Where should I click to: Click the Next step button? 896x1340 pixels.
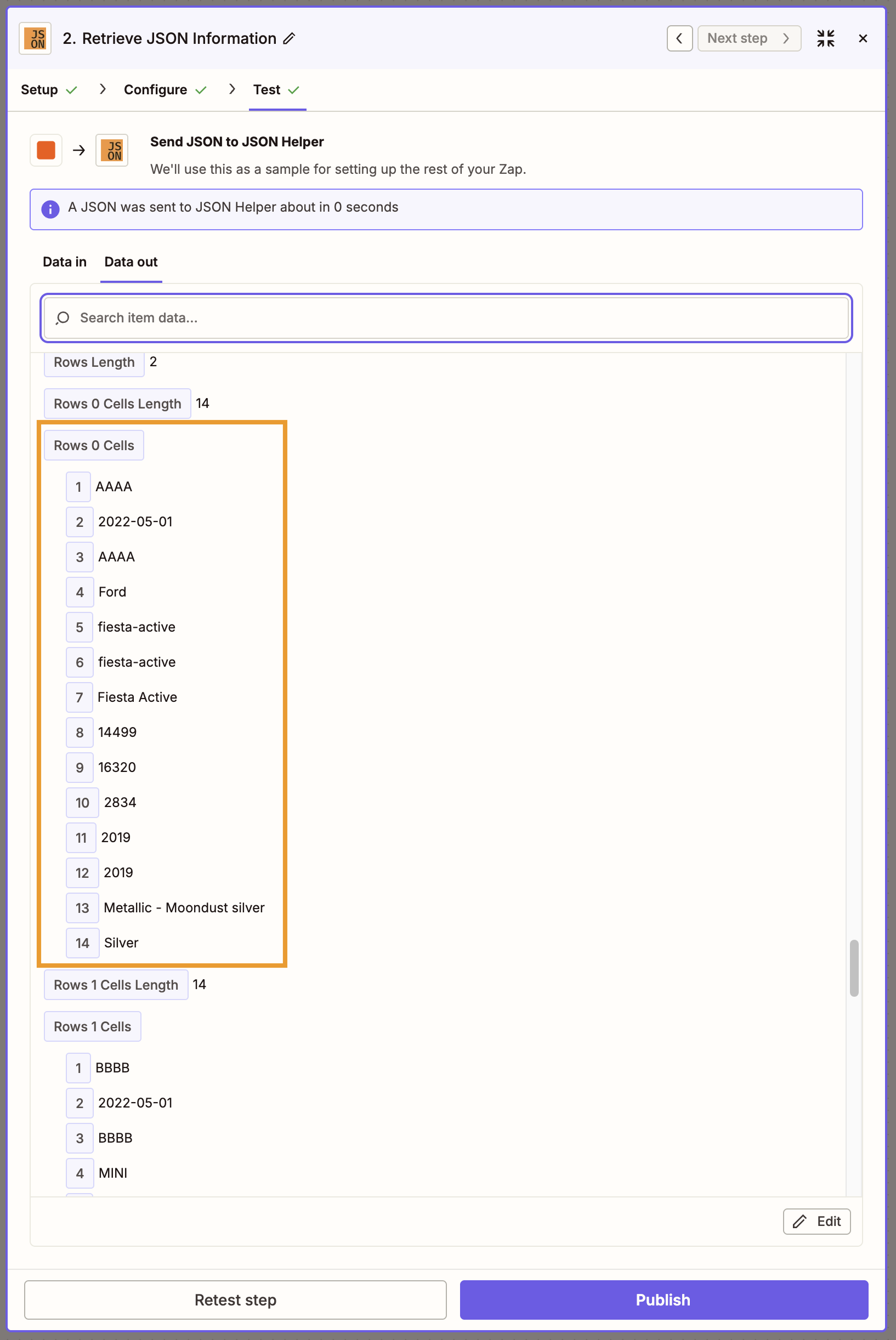coord(748,38)
